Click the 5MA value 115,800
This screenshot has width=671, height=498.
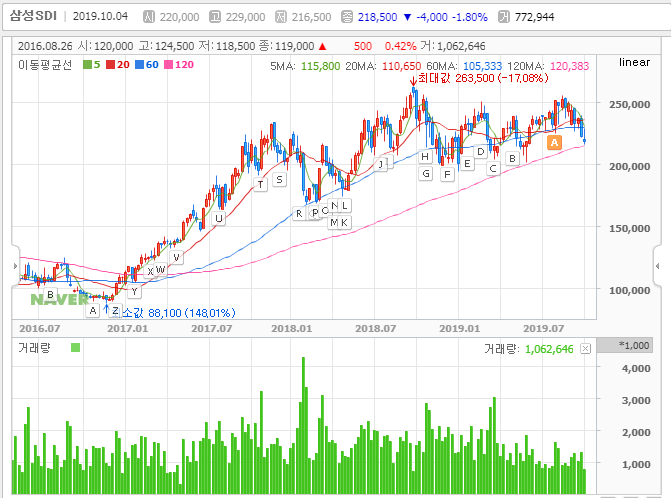321,66
